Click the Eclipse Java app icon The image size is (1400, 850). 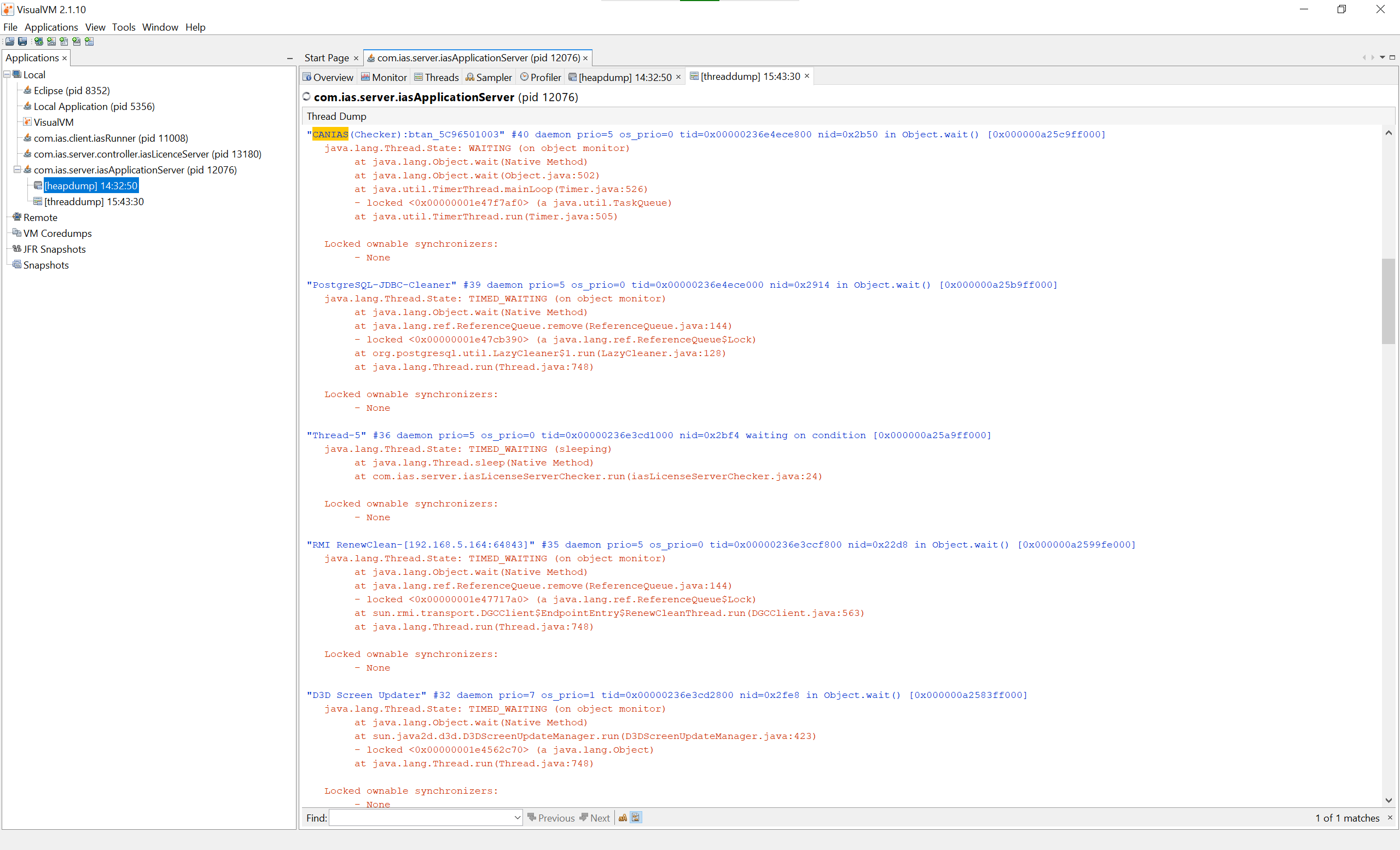pos(27,90)
